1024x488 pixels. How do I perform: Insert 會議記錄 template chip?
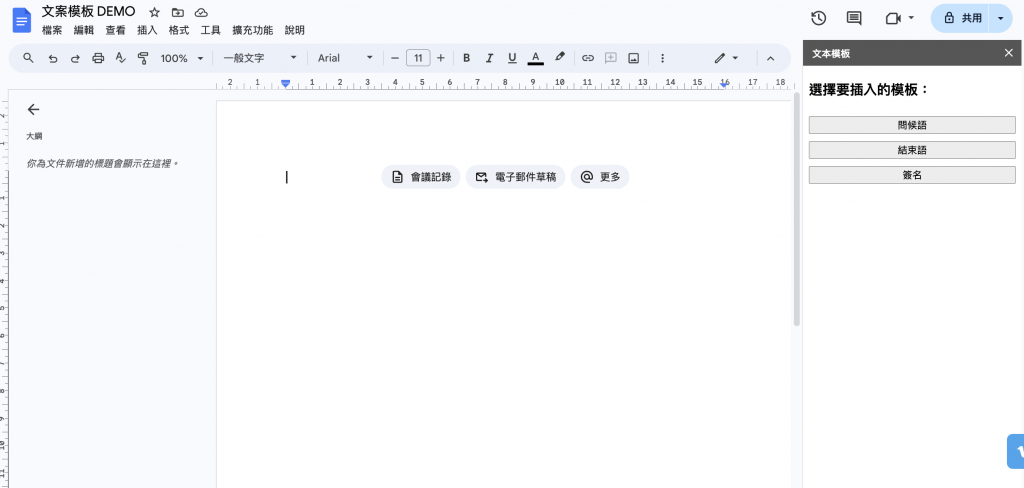pos(421,177)
